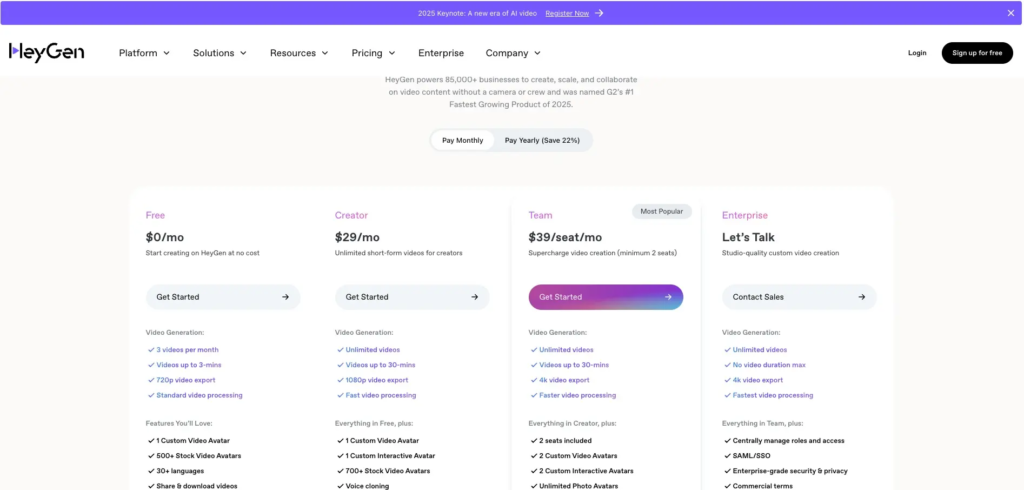Click the Enterprise plan title in pricing card

click(744, 215)
